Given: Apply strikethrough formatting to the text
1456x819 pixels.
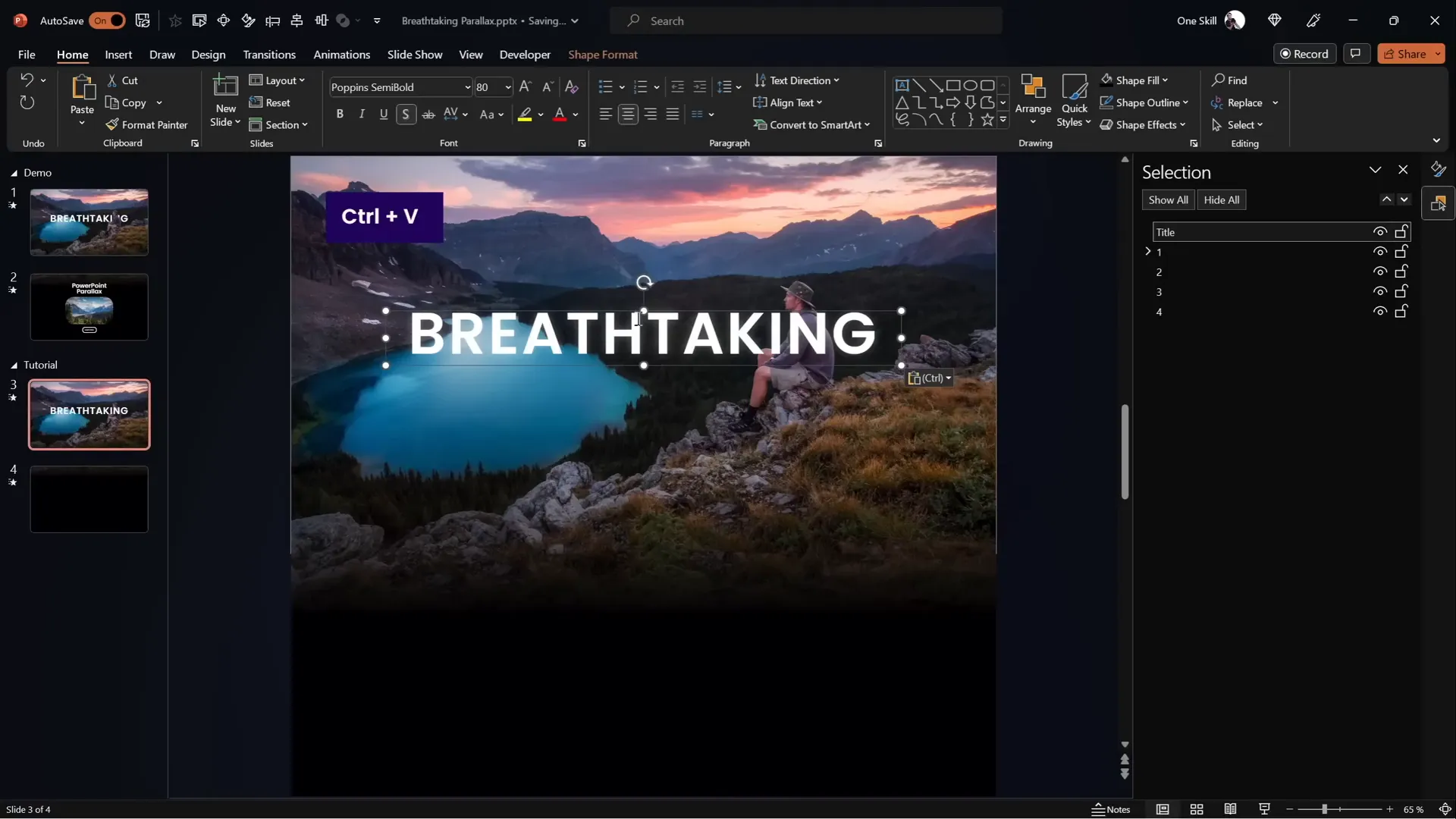Looking at the screenshot, I should pyautogui.click(x=428, y=115).
